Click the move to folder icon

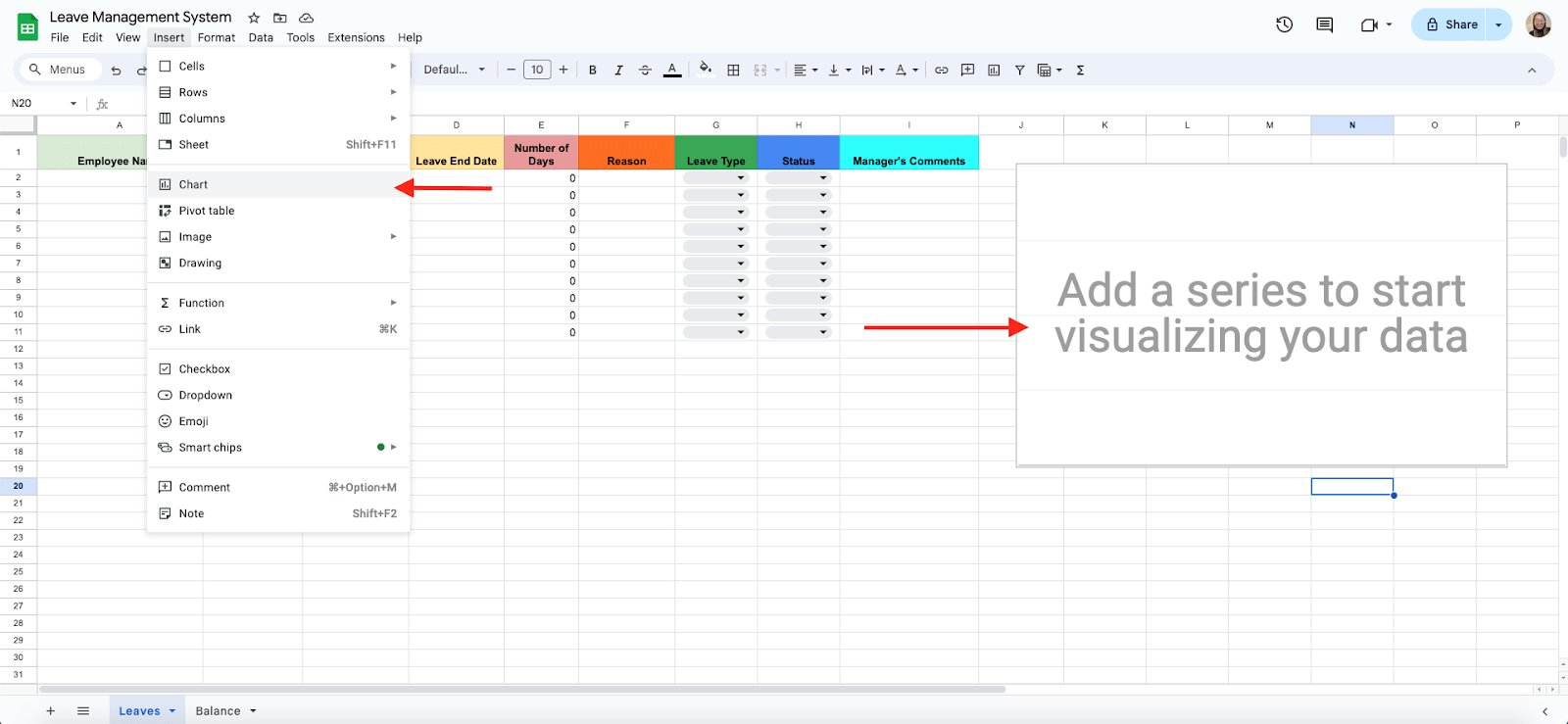(x=280, y=18)
